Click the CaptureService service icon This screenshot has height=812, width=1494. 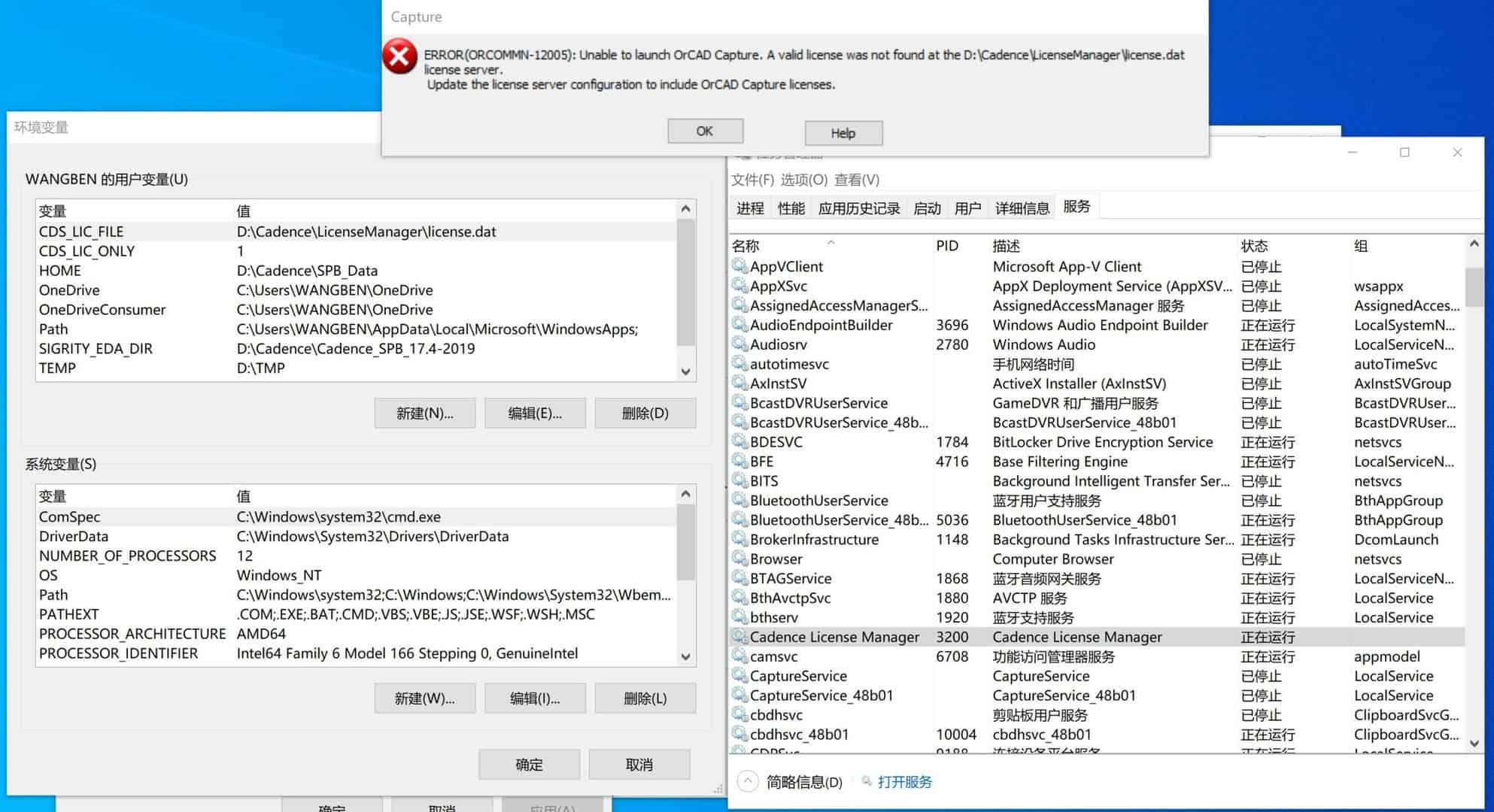coord(739,676)
